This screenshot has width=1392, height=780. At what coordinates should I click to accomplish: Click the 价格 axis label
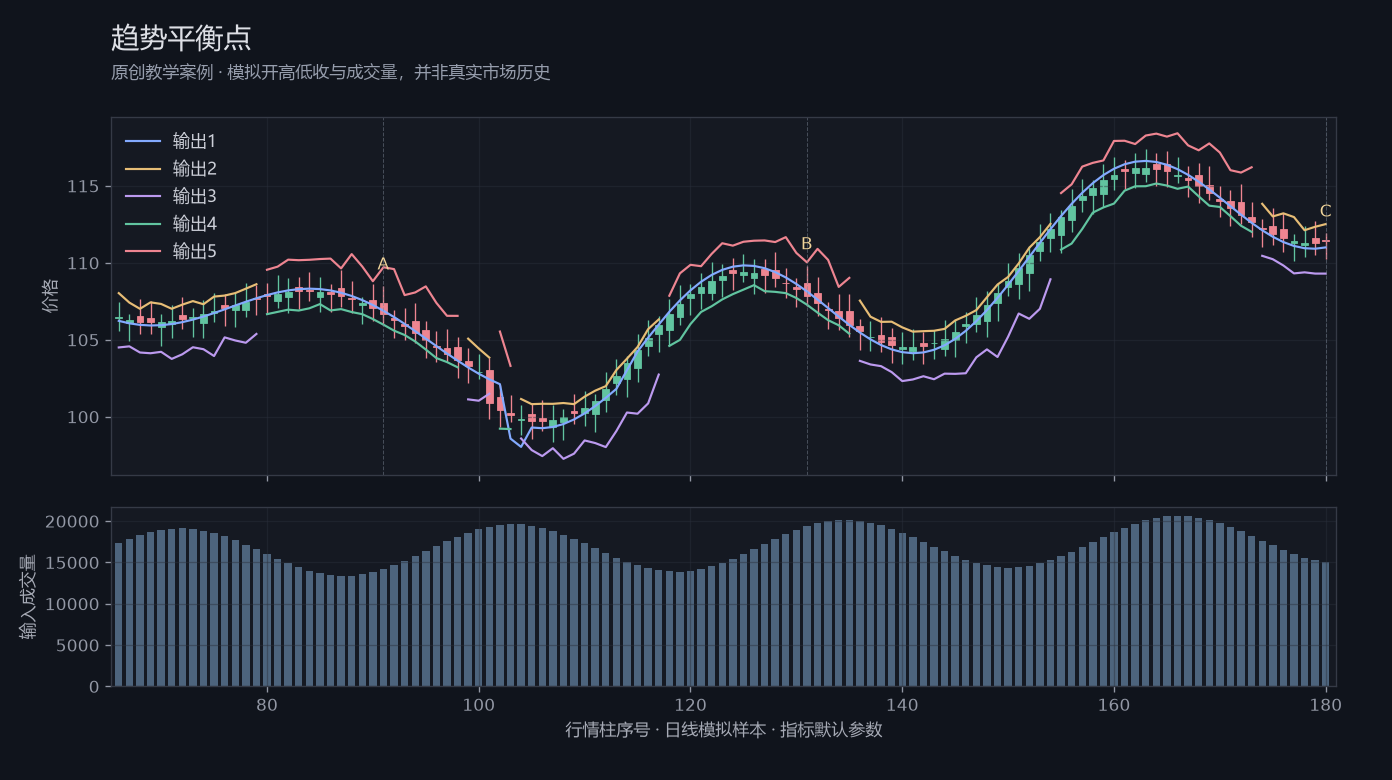pos(51,296)
